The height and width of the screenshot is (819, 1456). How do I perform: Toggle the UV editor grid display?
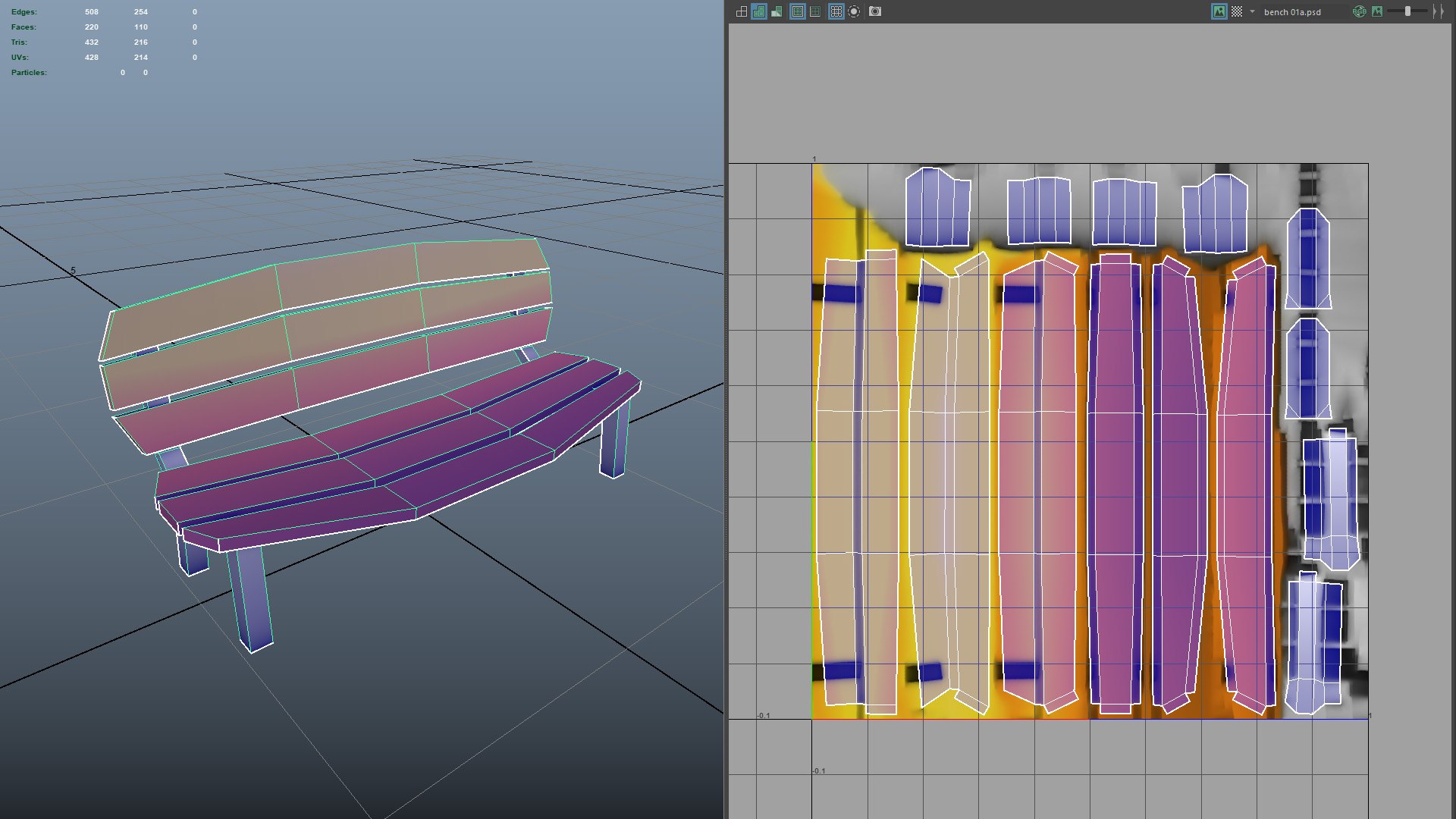point(836,11)
